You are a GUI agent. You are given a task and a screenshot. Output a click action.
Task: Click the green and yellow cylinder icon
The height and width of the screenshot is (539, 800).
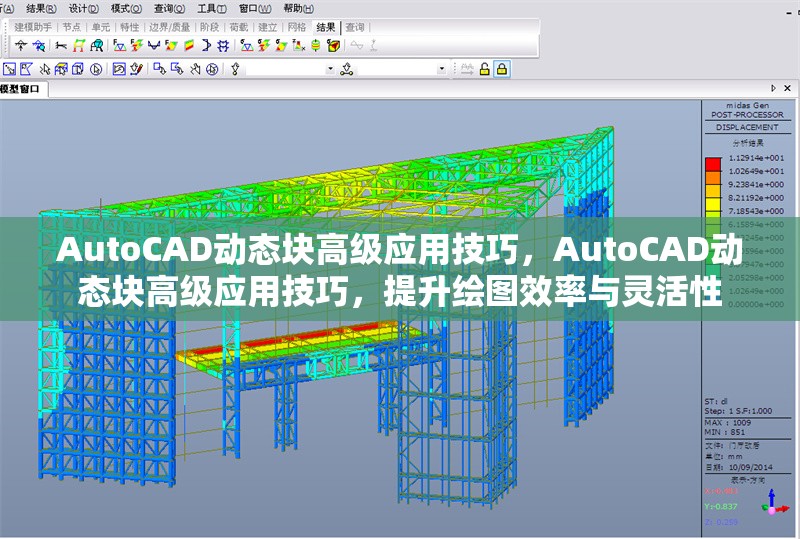click(316, 45)
